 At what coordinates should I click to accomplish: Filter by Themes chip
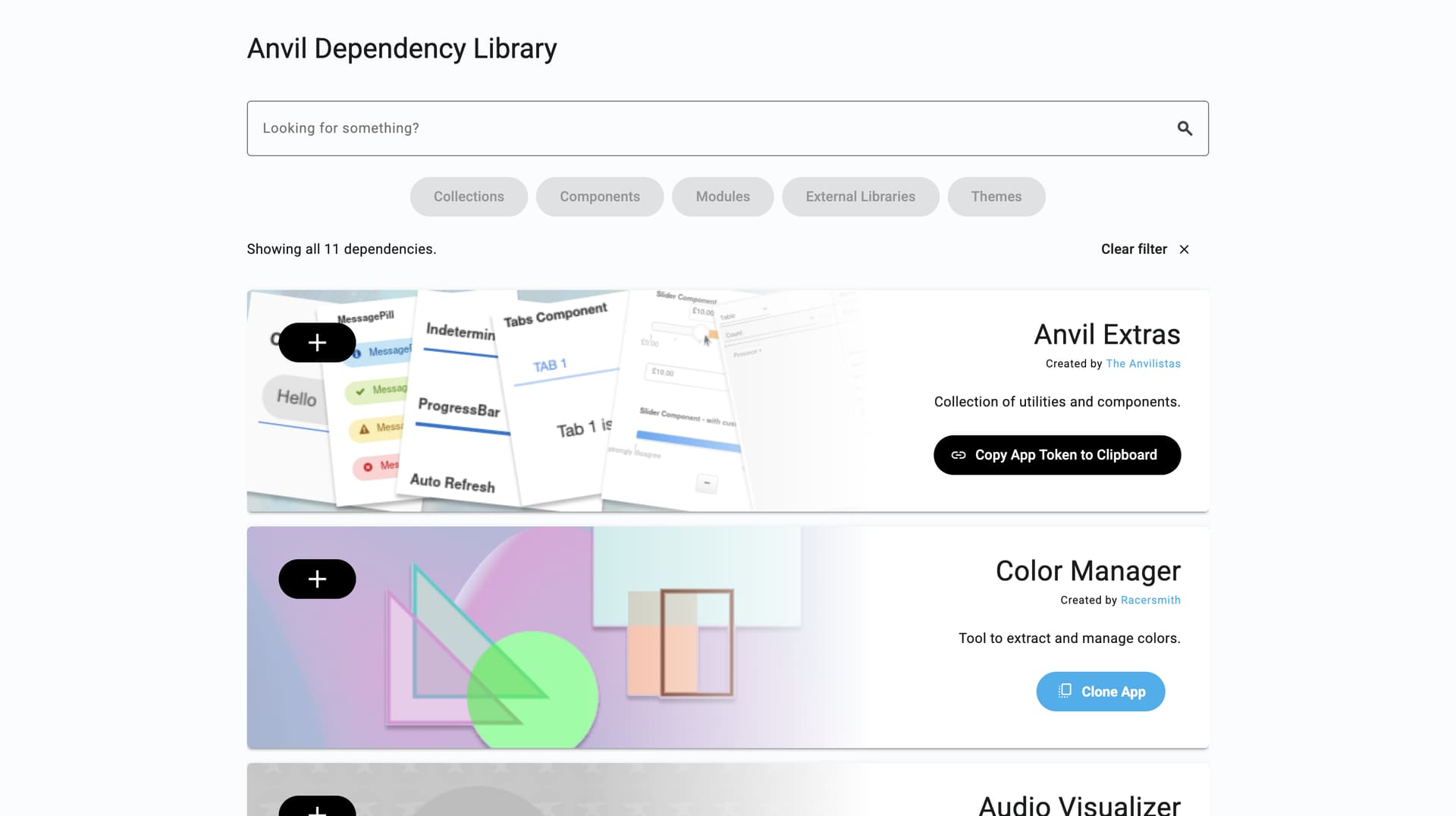(x=996, y=197)
